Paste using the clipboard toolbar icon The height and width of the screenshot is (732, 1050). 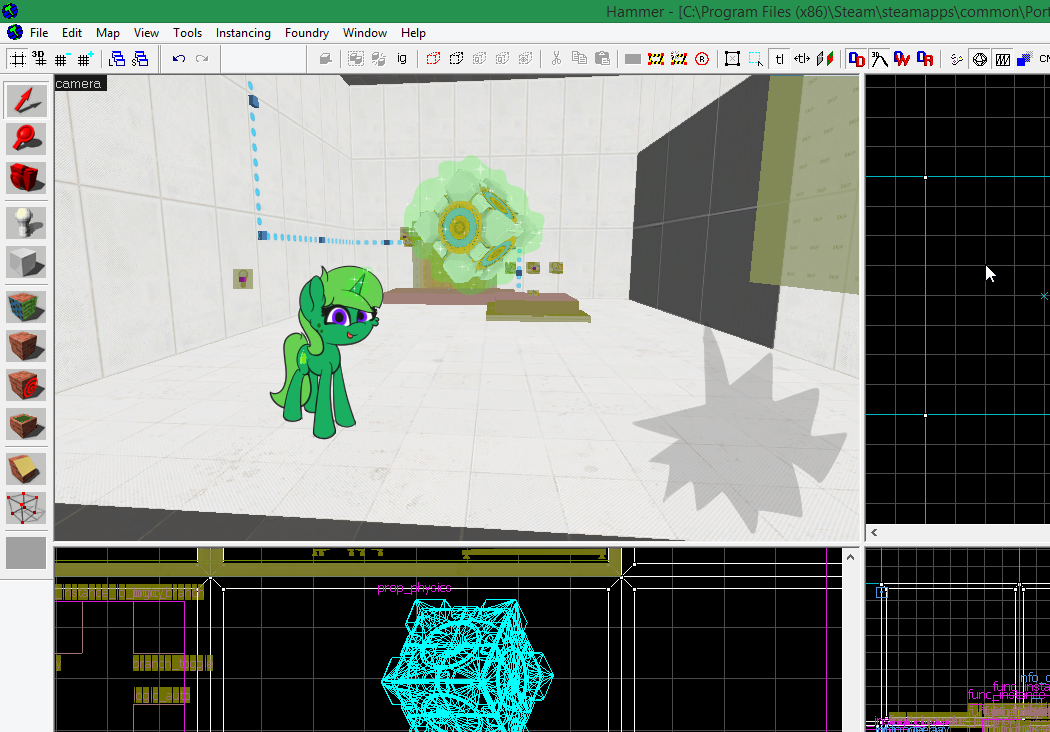pos(602,59)
